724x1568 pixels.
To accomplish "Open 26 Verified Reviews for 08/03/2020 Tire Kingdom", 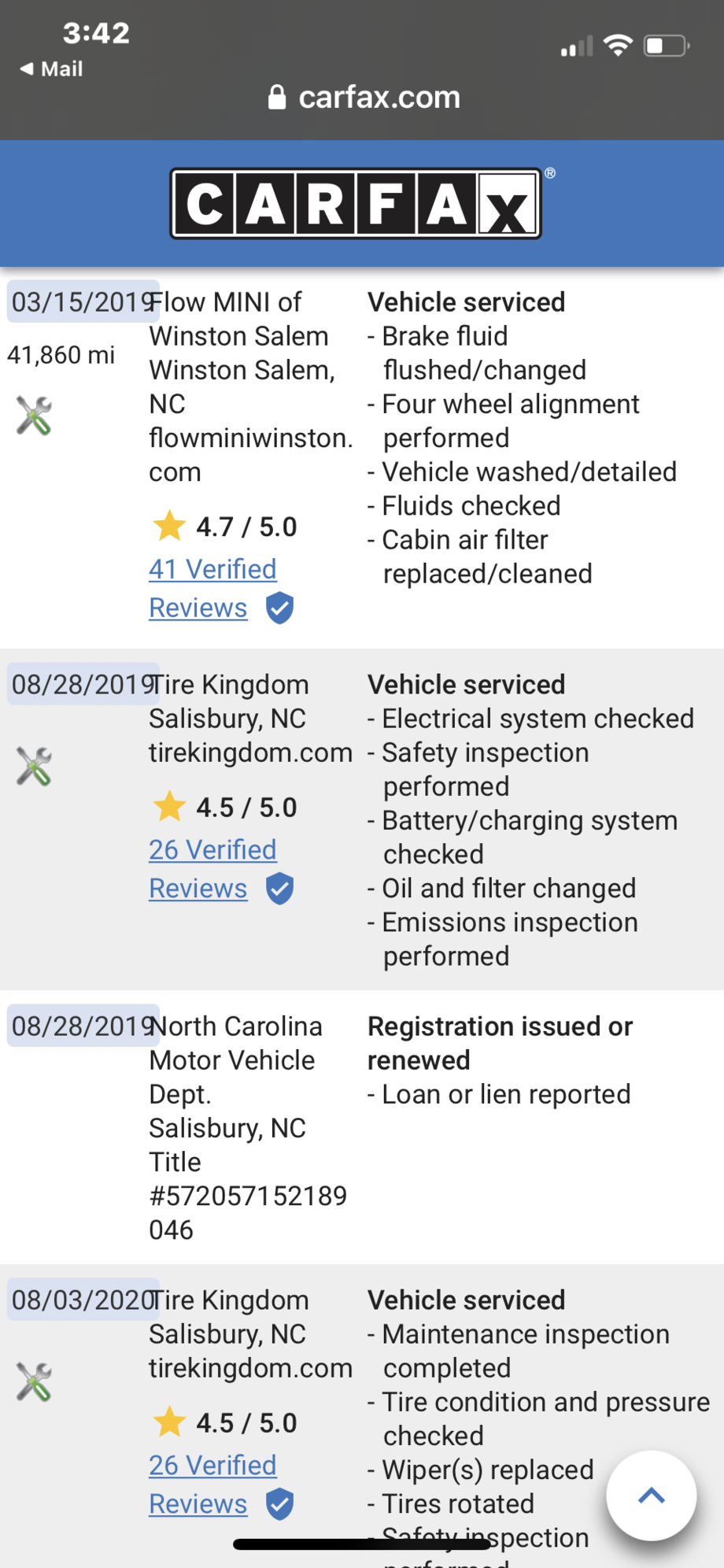I will click(x=212, y=1466).
